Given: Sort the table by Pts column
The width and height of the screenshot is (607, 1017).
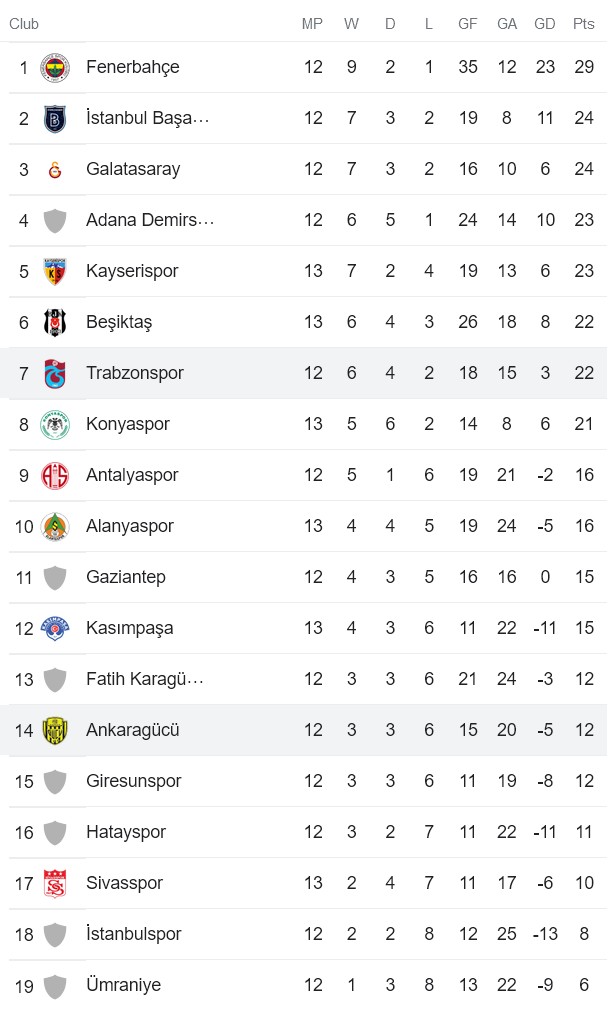Looking at the screenshot, I should (x=583, y=23).
